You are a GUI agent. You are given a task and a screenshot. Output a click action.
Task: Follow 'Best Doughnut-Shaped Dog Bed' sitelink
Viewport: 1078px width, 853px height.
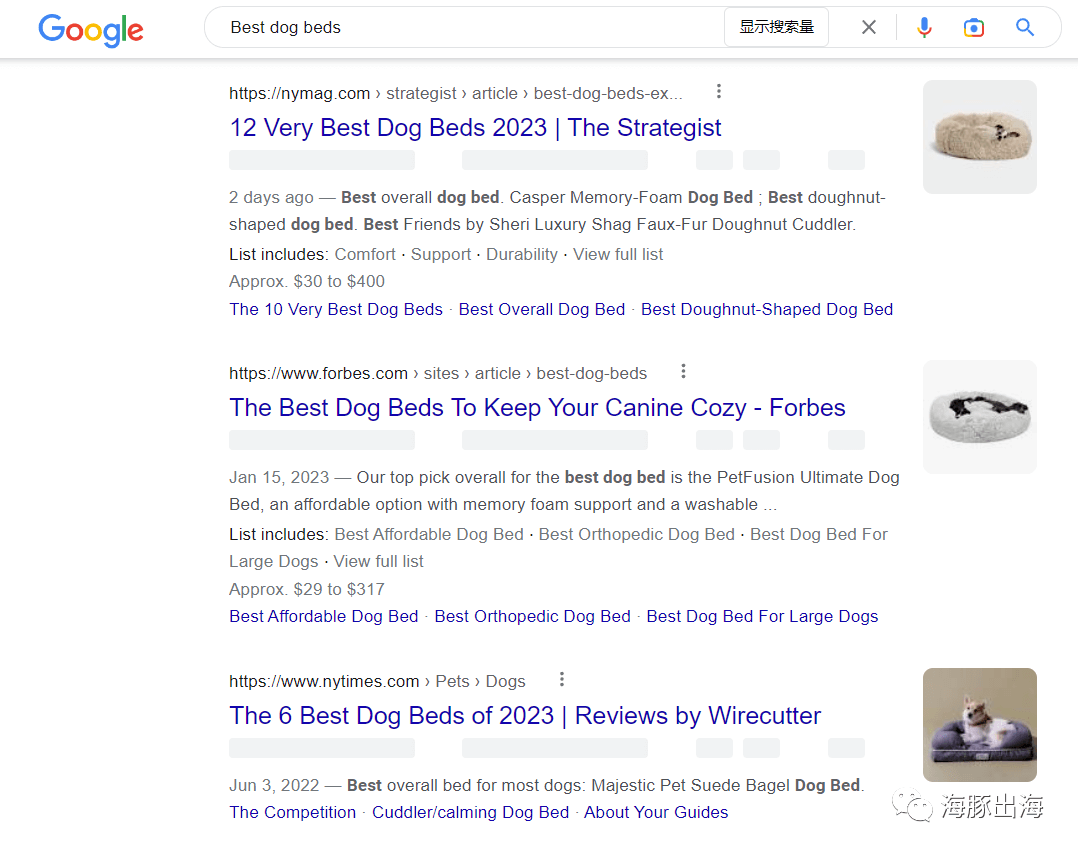tap(767, 309)
